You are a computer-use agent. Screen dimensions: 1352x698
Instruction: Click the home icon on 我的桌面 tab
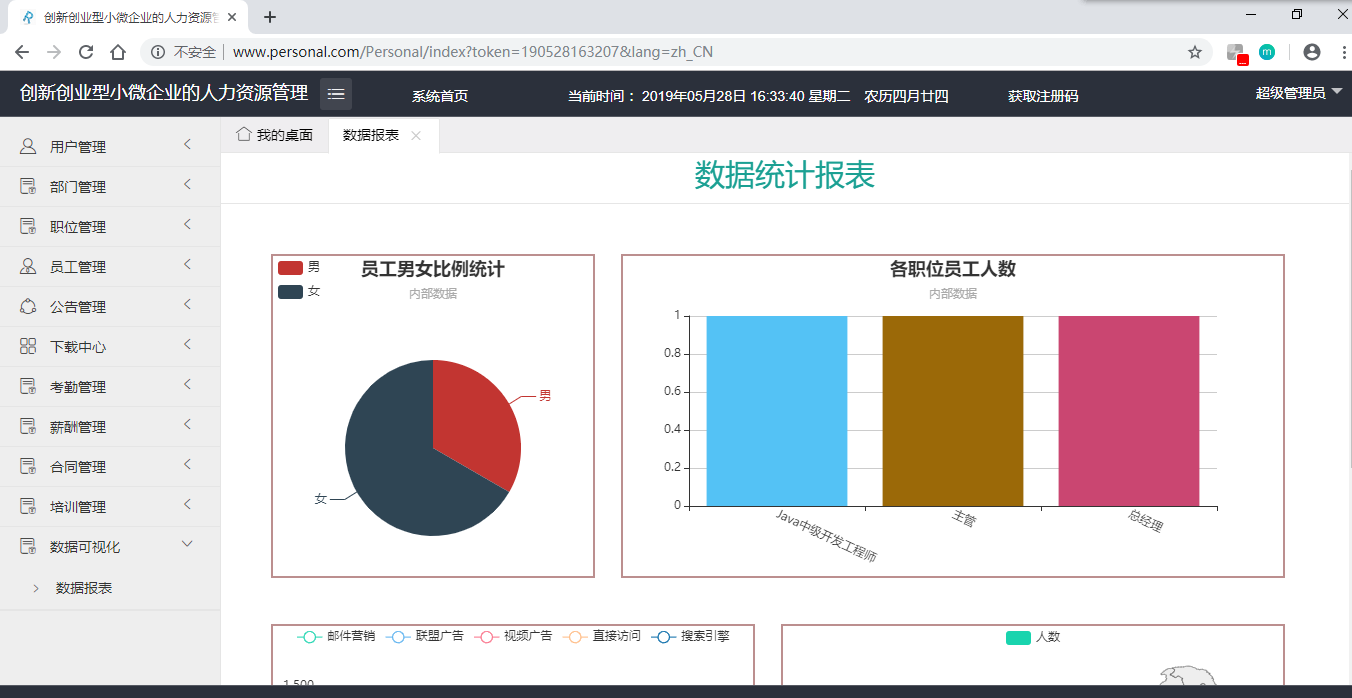[x=243, y=135]
